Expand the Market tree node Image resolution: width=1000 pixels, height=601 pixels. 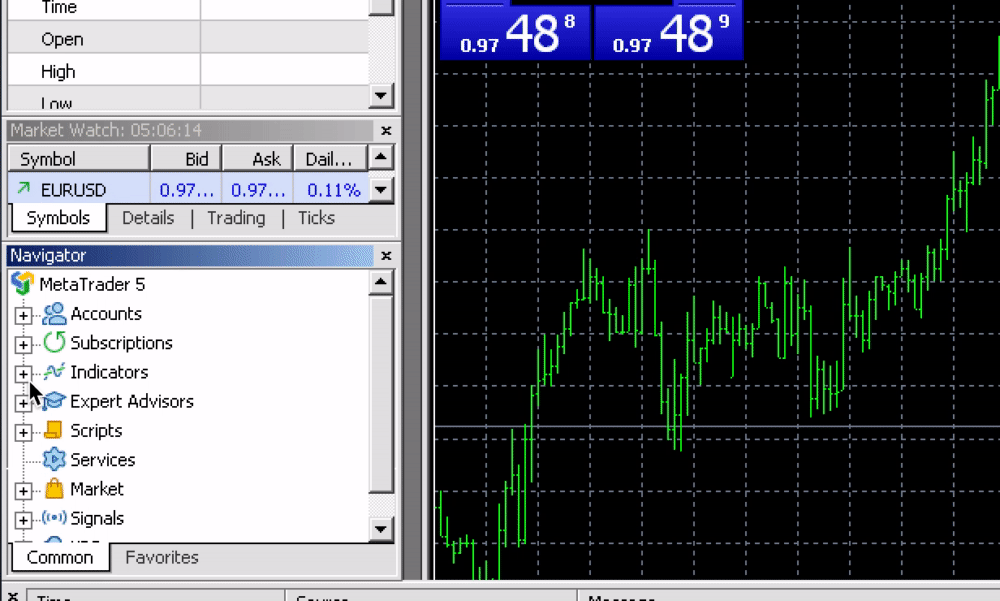pos(23,491)
